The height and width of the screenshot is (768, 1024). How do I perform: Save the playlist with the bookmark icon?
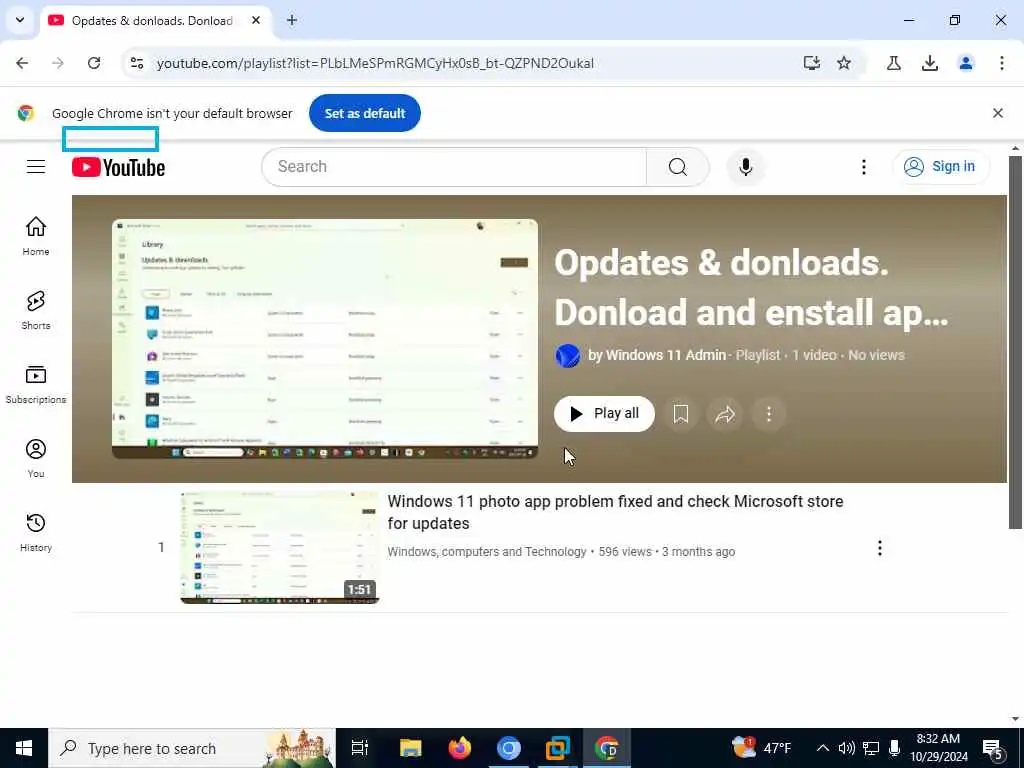pos(680,414)
